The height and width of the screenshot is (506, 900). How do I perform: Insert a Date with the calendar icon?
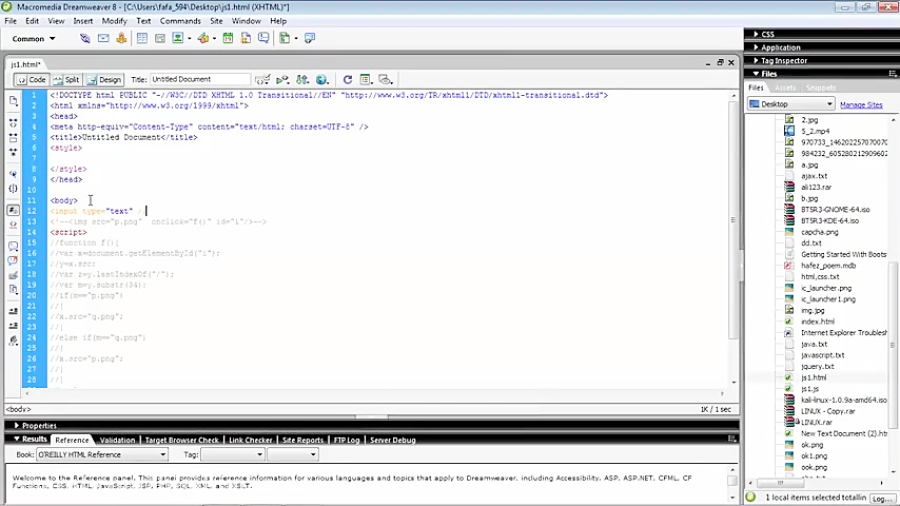228,38
